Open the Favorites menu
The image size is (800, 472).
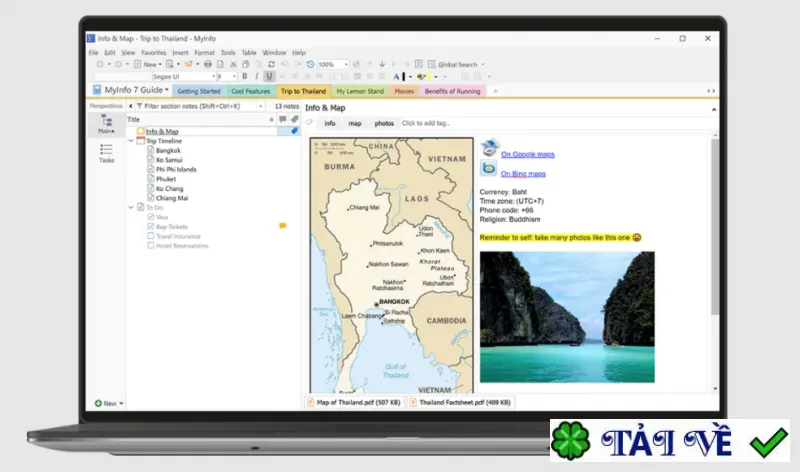pyautogui.click(x=154, y=53)
